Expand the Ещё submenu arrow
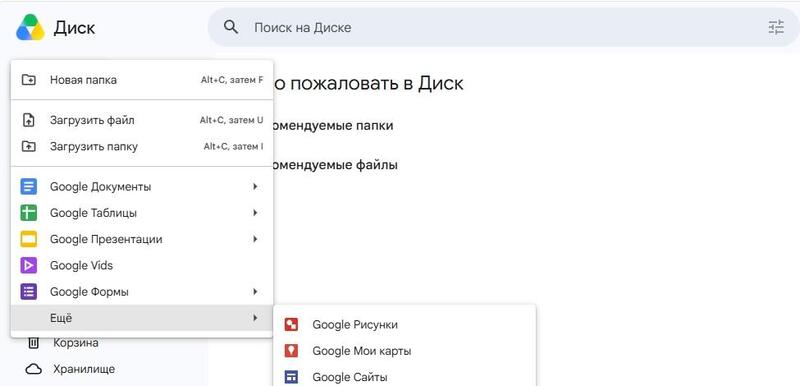The width and height of the screenshot is (800, 386). [x=255, y=318]
